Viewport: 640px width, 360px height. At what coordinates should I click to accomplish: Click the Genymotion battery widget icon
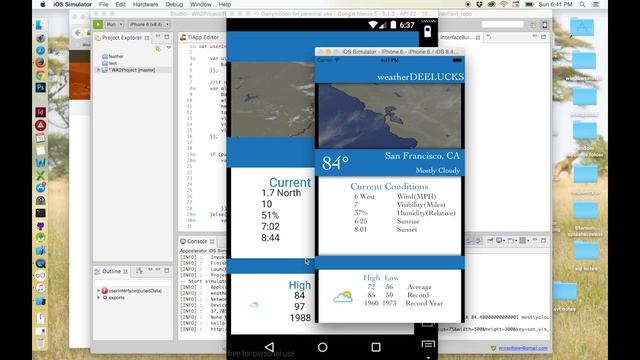click(x=427, y=31)
